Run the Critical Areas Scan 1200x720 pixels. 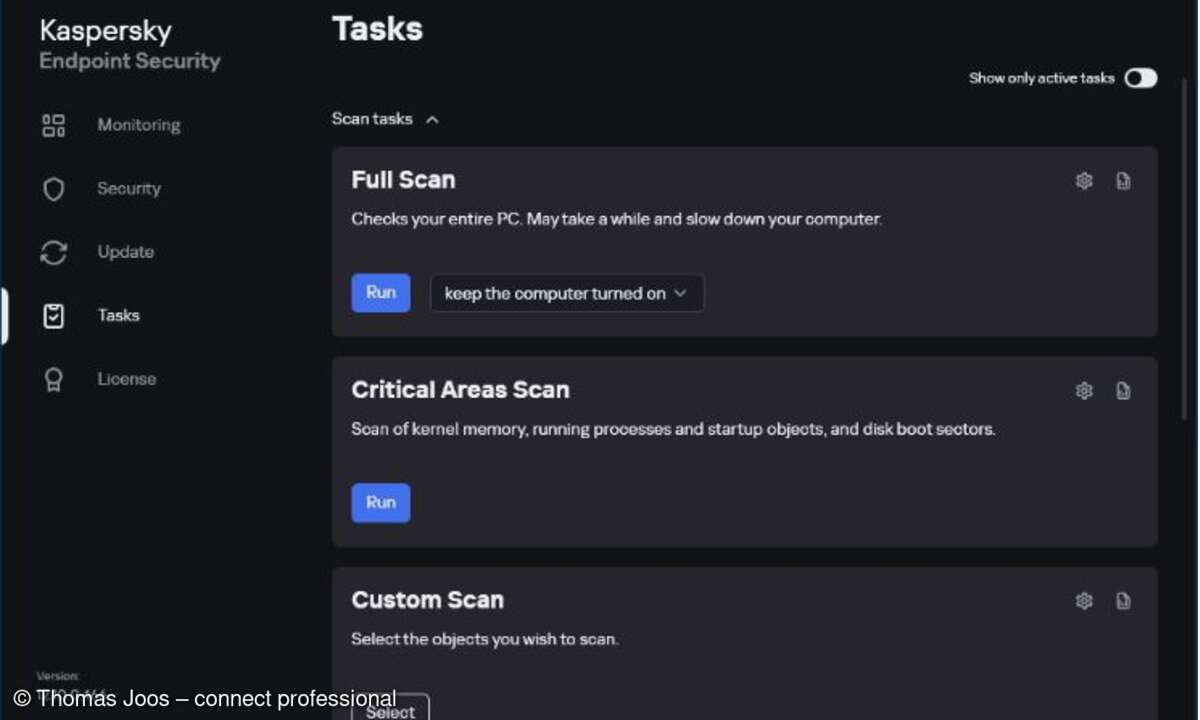381,503
